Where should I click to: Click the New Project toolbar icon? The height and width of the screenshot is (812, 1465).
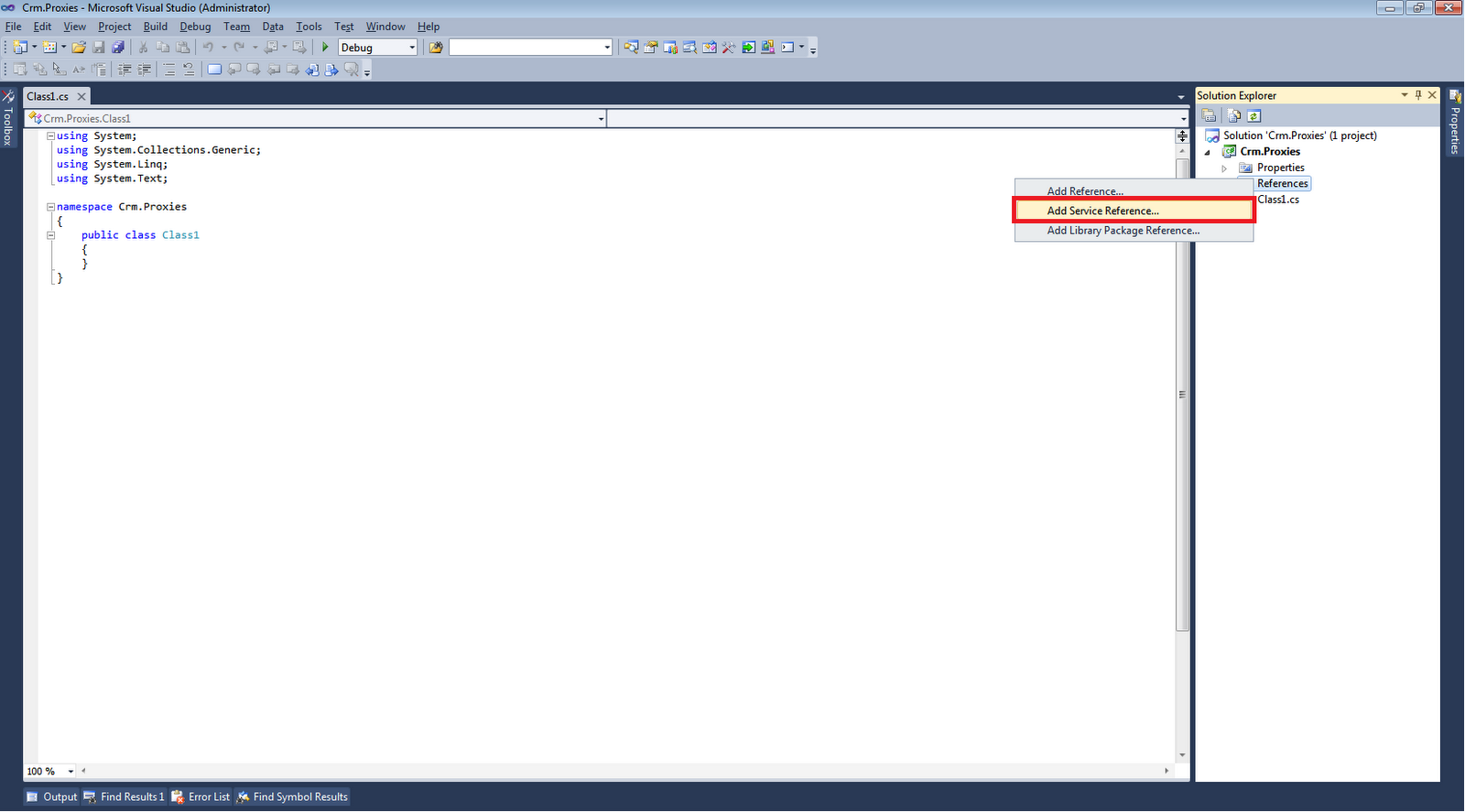[x=19, y=48]
